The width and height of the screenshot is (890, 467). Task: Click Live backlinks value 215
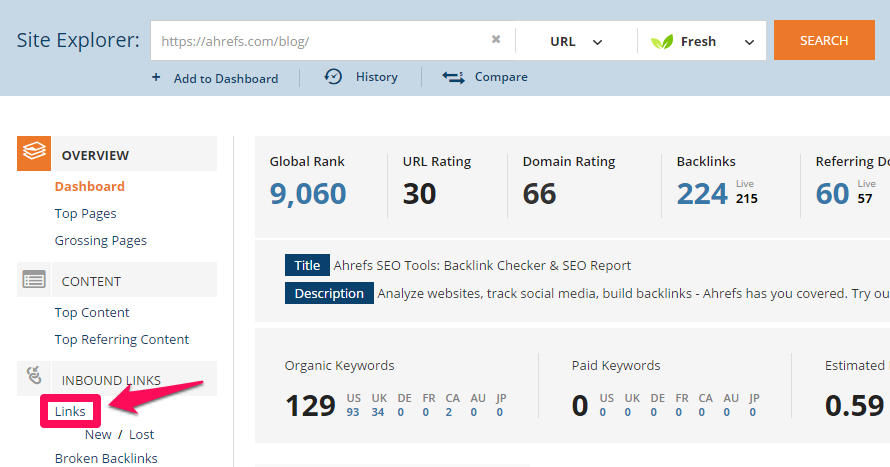pos(746,199)
